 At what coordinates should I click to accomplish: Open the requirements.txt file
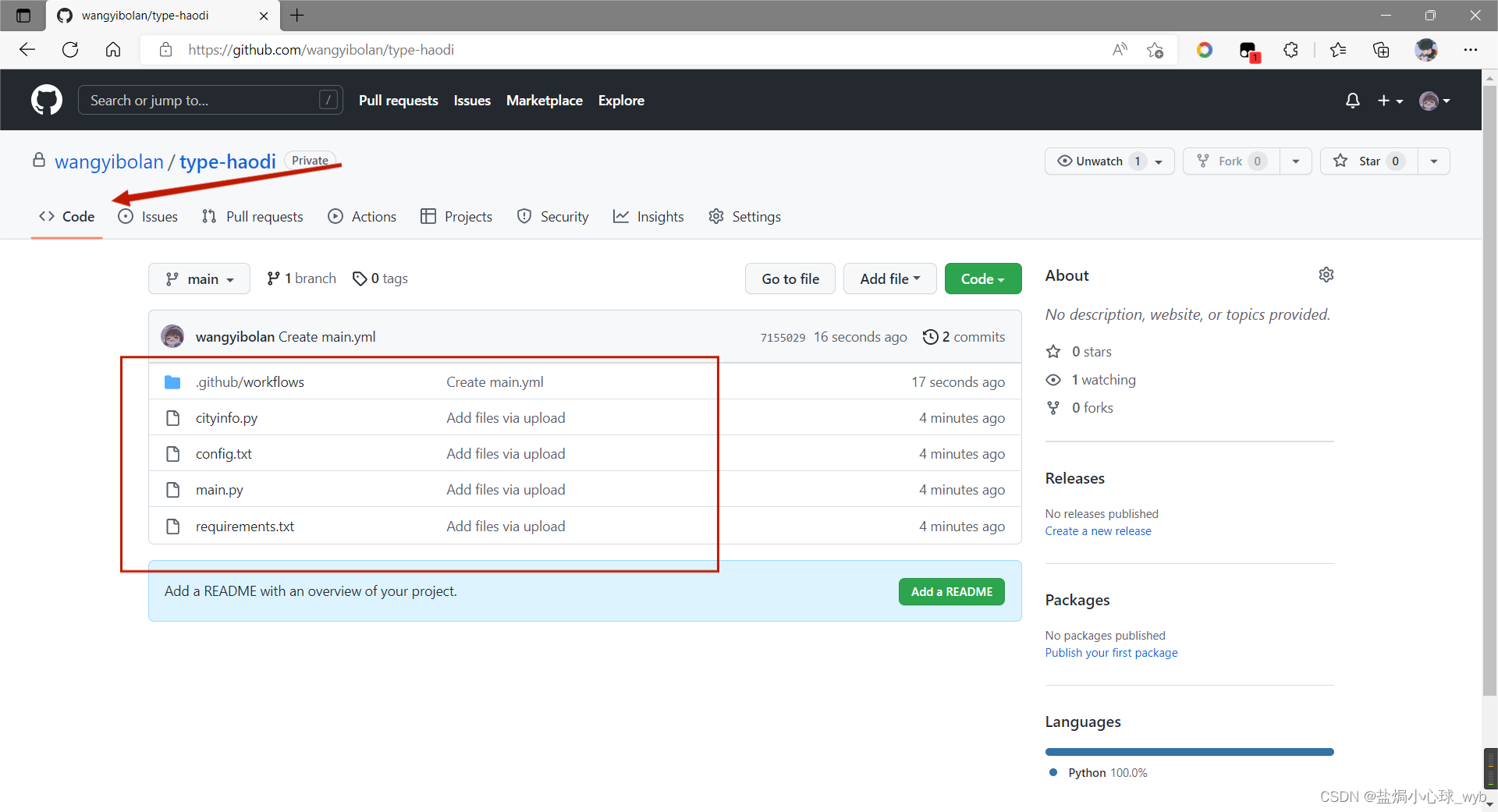245,527
